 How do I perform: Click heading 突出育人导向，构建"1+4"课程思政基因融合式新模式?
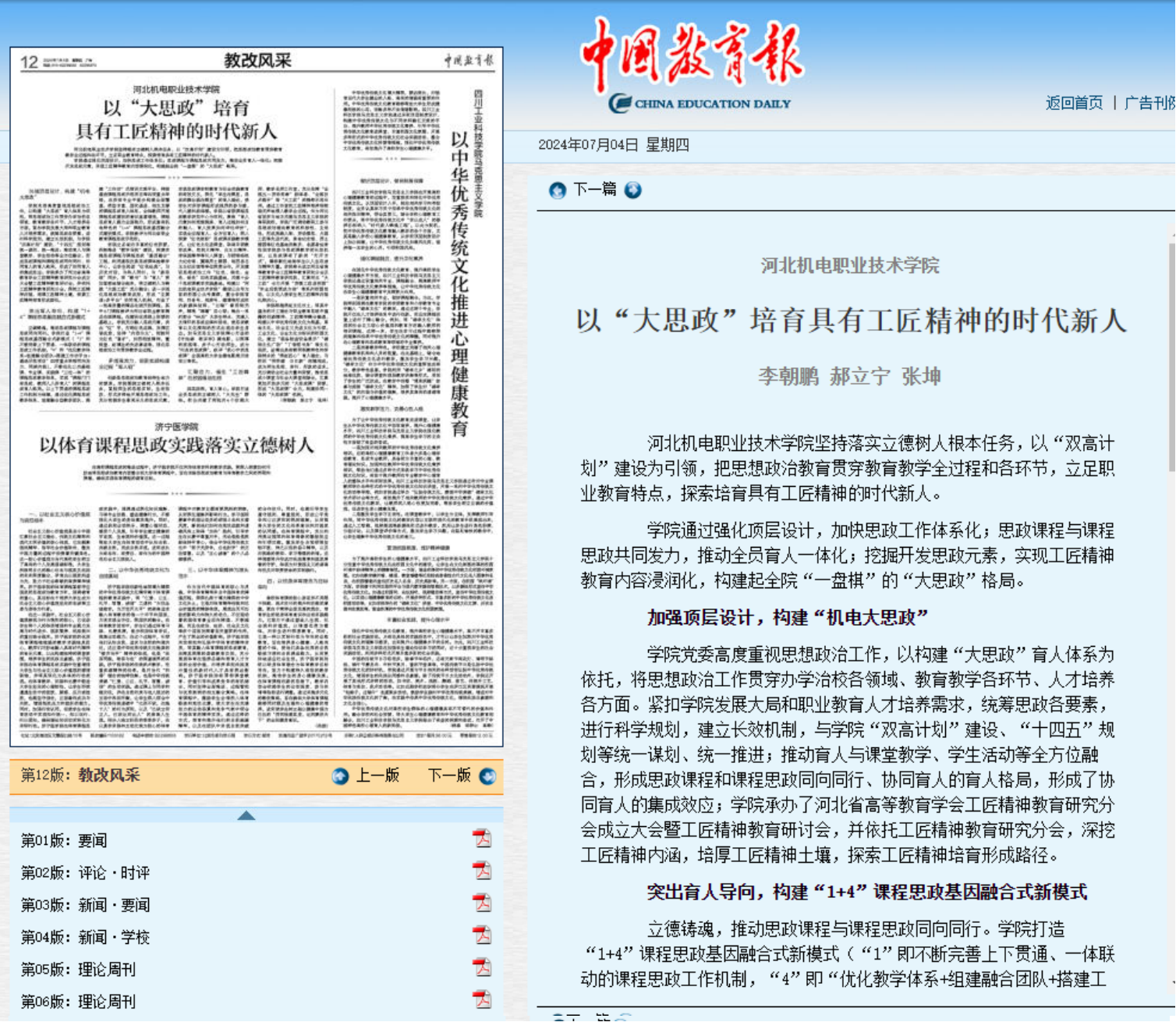pos(866,892)
